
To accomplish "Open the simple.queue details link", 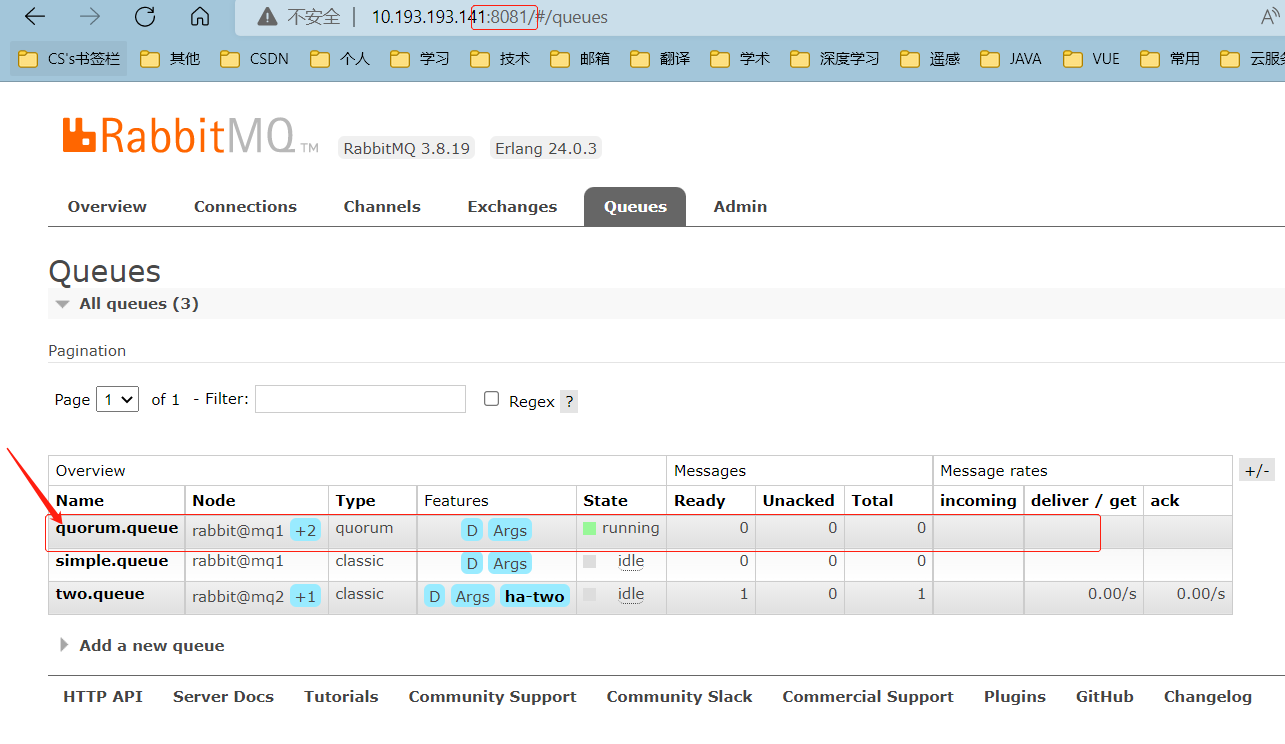I will click(112, 561).
